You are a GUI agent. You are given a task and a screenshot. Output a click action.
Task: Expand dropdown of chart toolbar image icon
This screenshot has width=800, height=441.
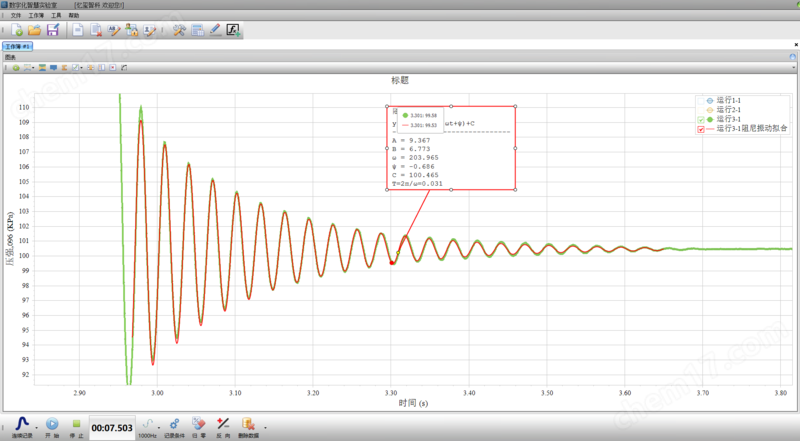[33, 68]
